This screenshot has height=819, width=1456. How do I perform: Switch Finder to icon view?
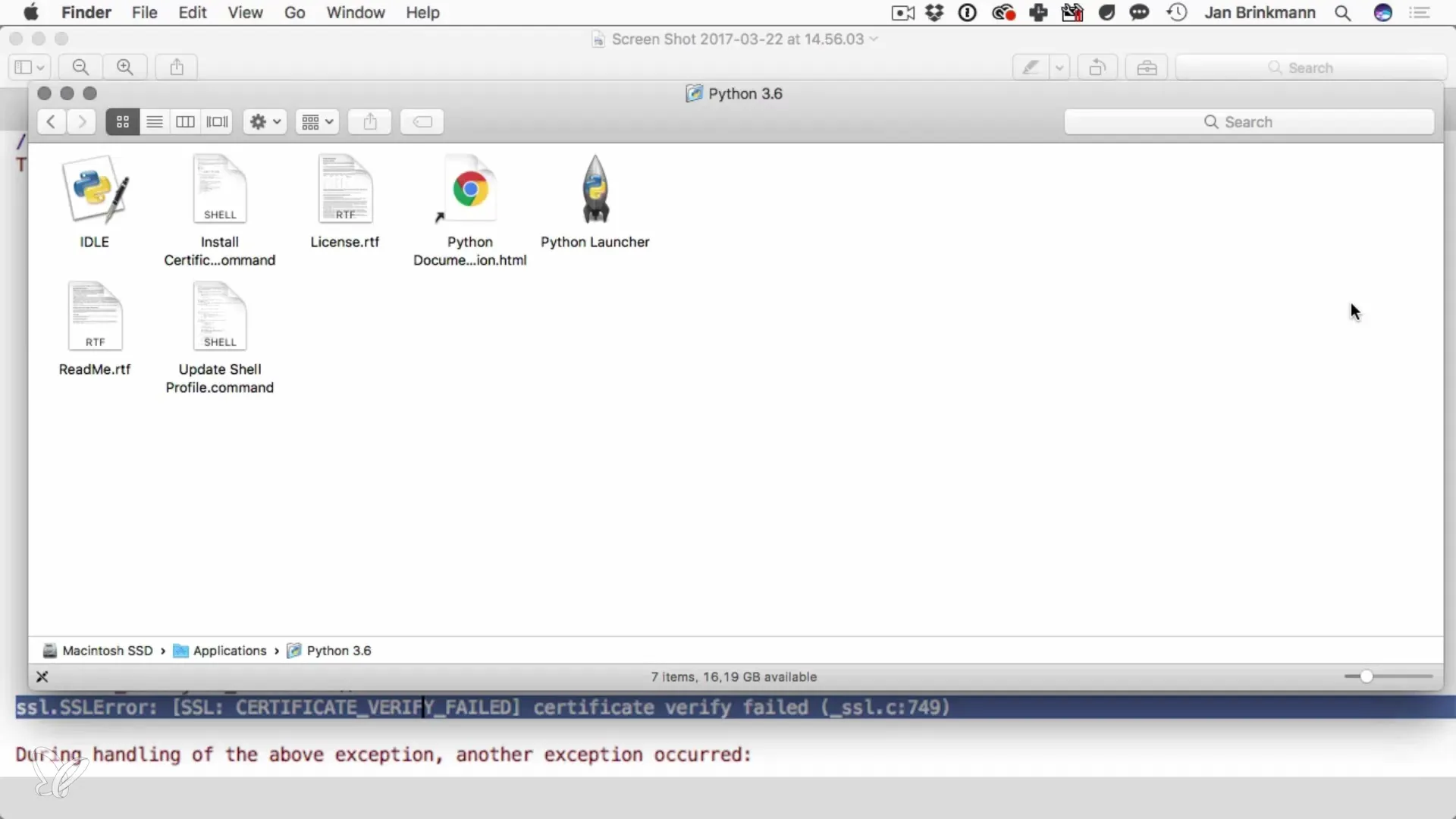pyautogui.click(x=122, y=122)
